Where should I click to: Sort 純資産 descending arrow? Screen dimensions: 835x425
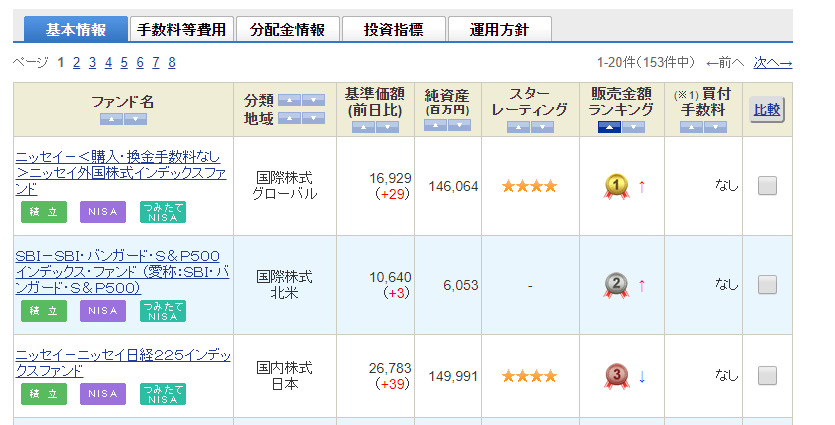(x=459, y=125)
